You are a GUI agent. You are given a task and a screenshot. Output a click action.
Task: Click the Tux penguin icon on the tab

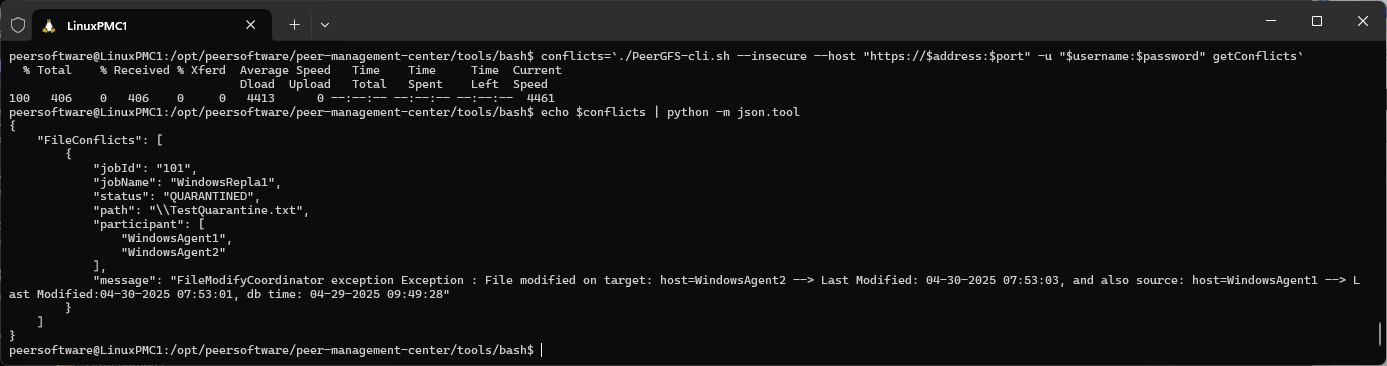pyautogui.click(x=49, y=25)
